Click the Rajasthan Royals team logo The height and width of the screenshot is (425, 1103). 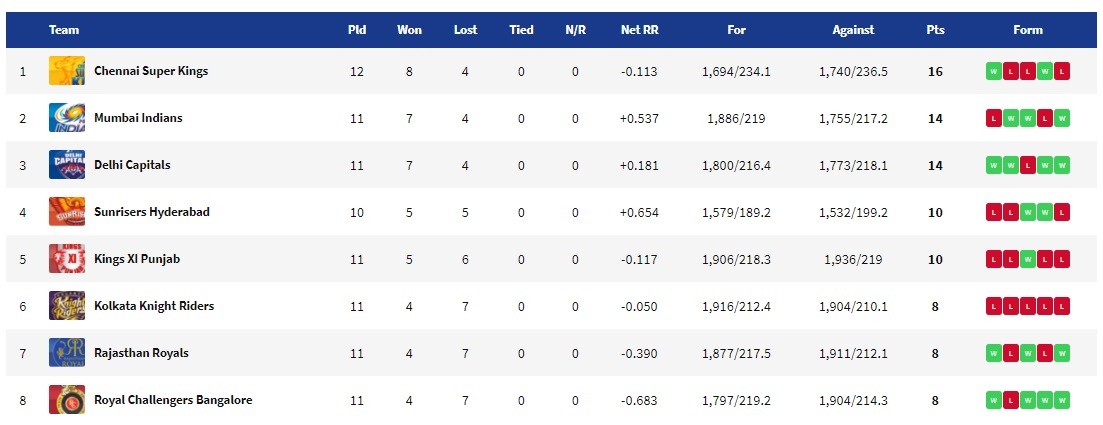[x=67, y=353]
